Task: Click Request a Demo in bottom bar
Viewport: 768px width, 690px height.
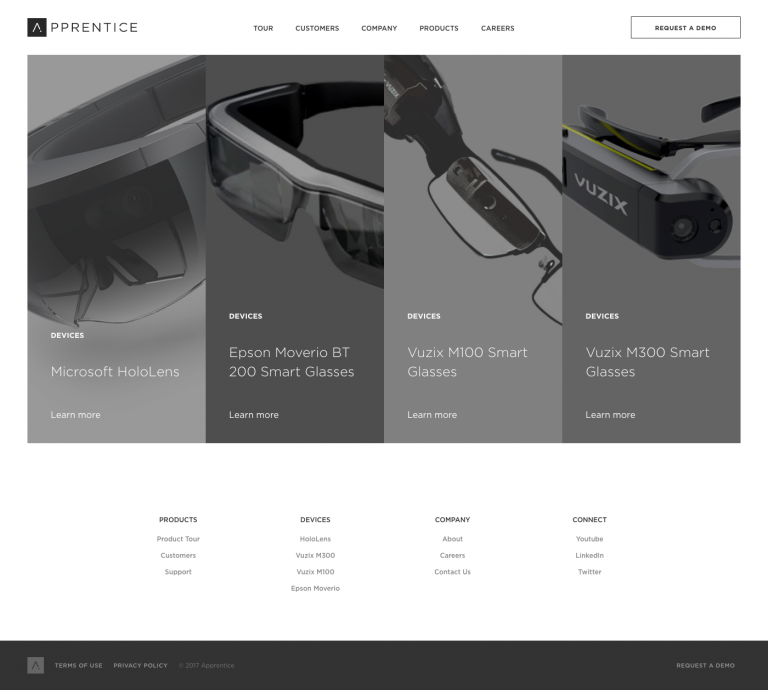Action: pos(706,666)
